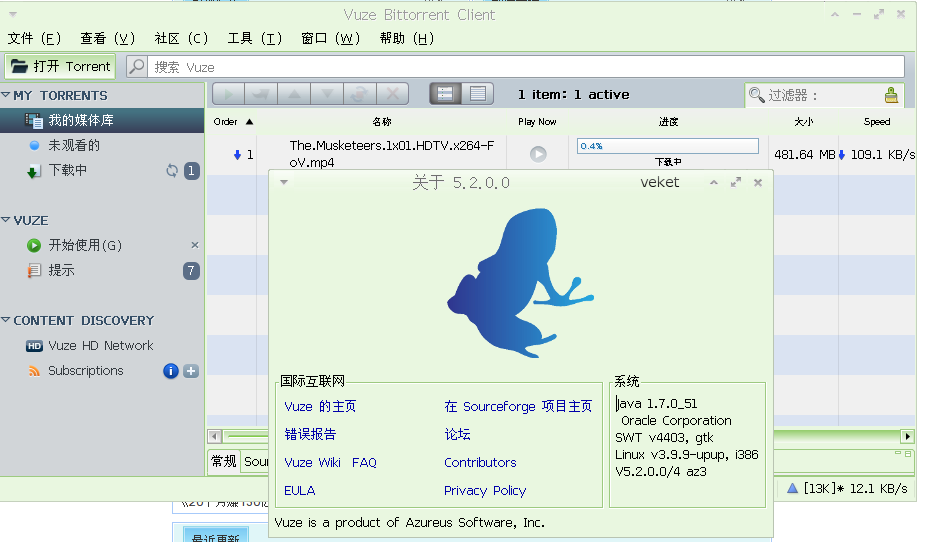928x542 pixels.
Task: Open the 查看(V) menu
Action: (107, 38)
